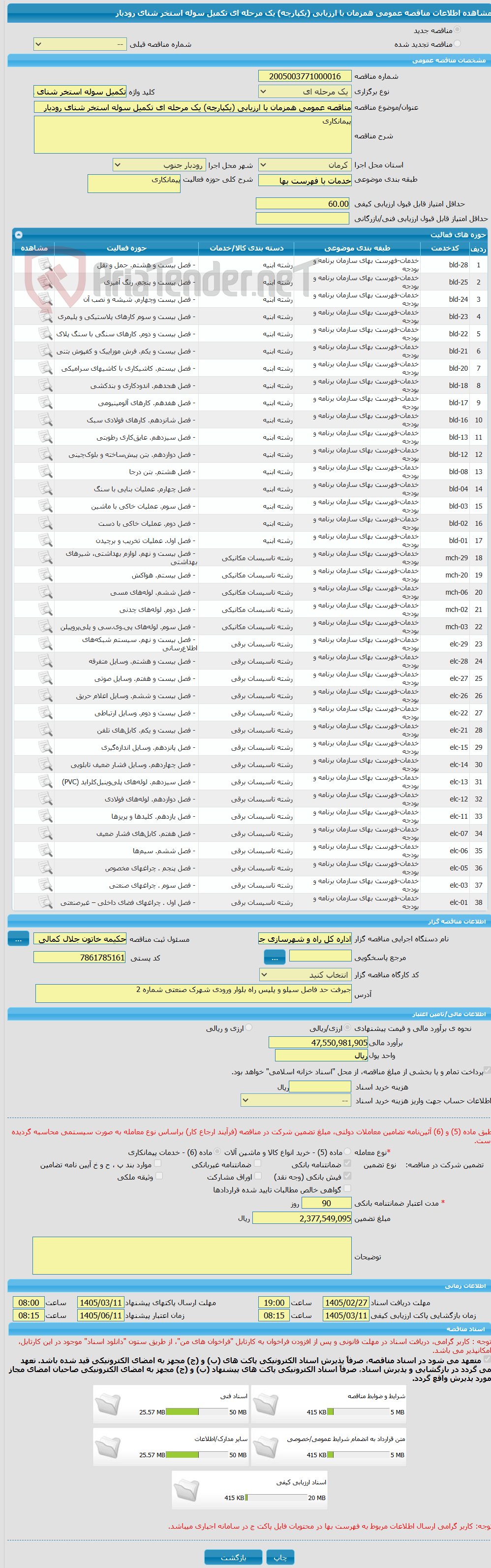The width and height of the screenshot is (491, 1568).
Task: Choose ماده (6) خدمات پیمانکاری radio
Action: coord(218,1152)
